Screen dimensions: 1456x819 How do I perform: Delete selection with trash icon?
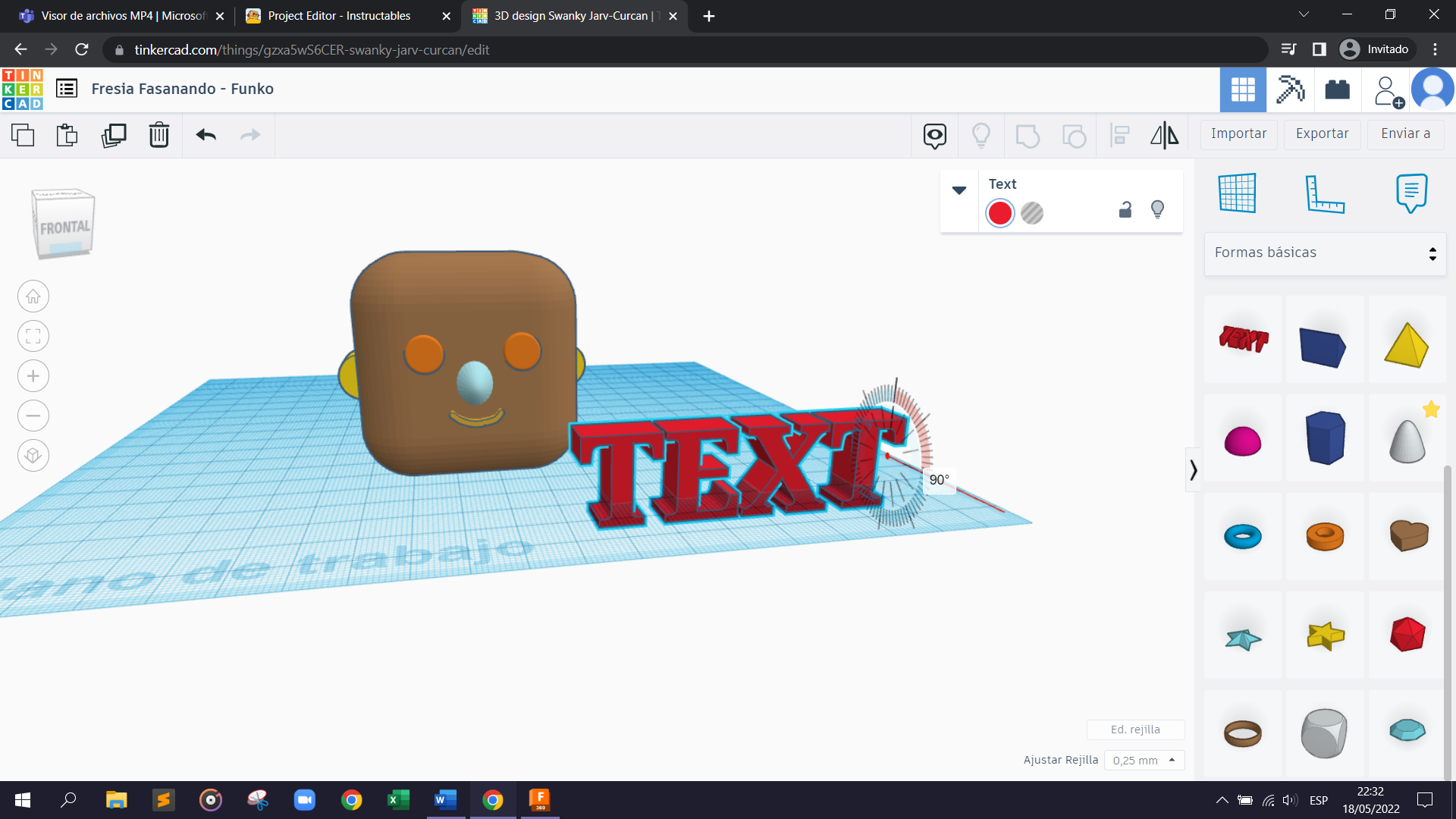(x=159, y=135)
